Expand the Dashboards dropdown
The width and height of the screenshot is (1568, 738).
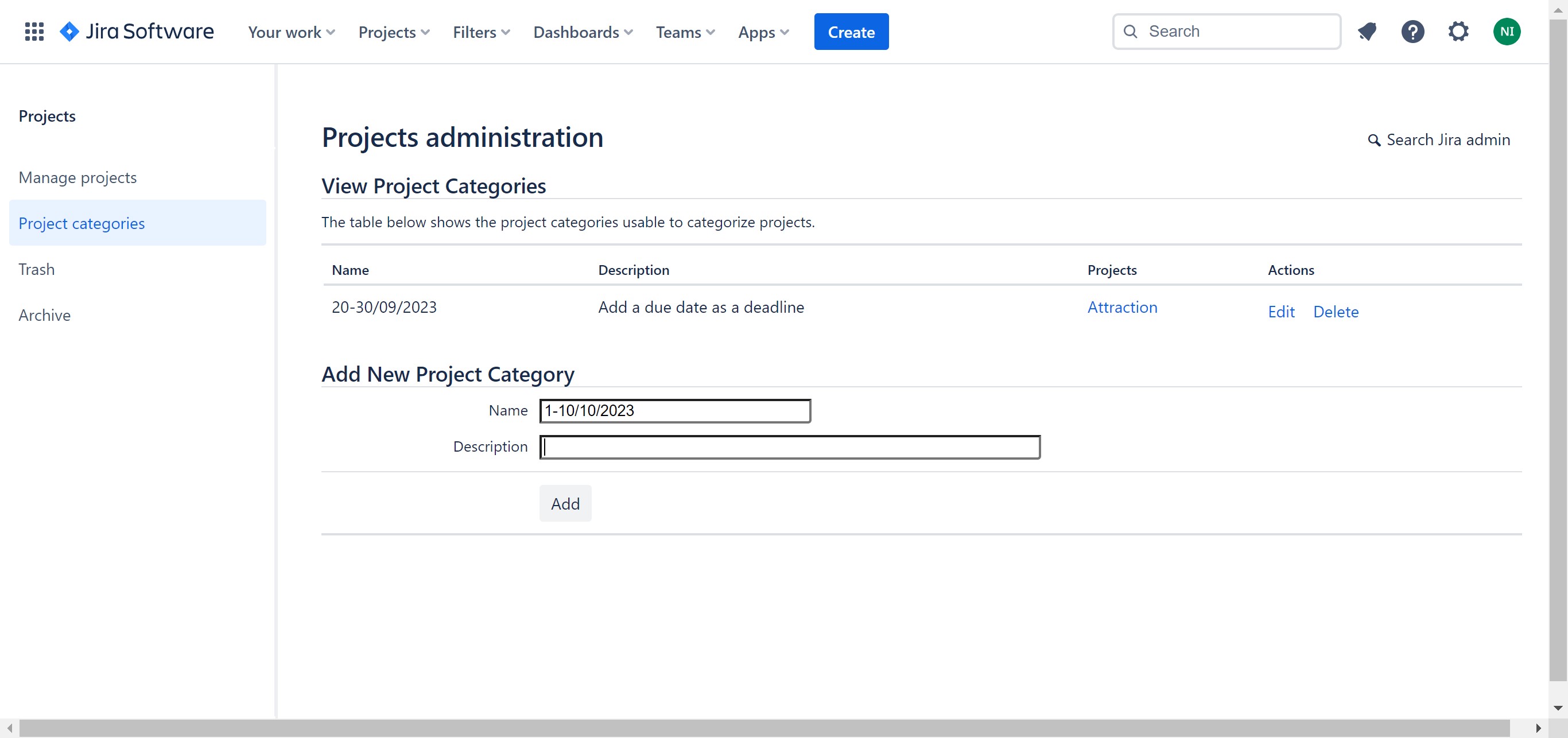point(583,32)
